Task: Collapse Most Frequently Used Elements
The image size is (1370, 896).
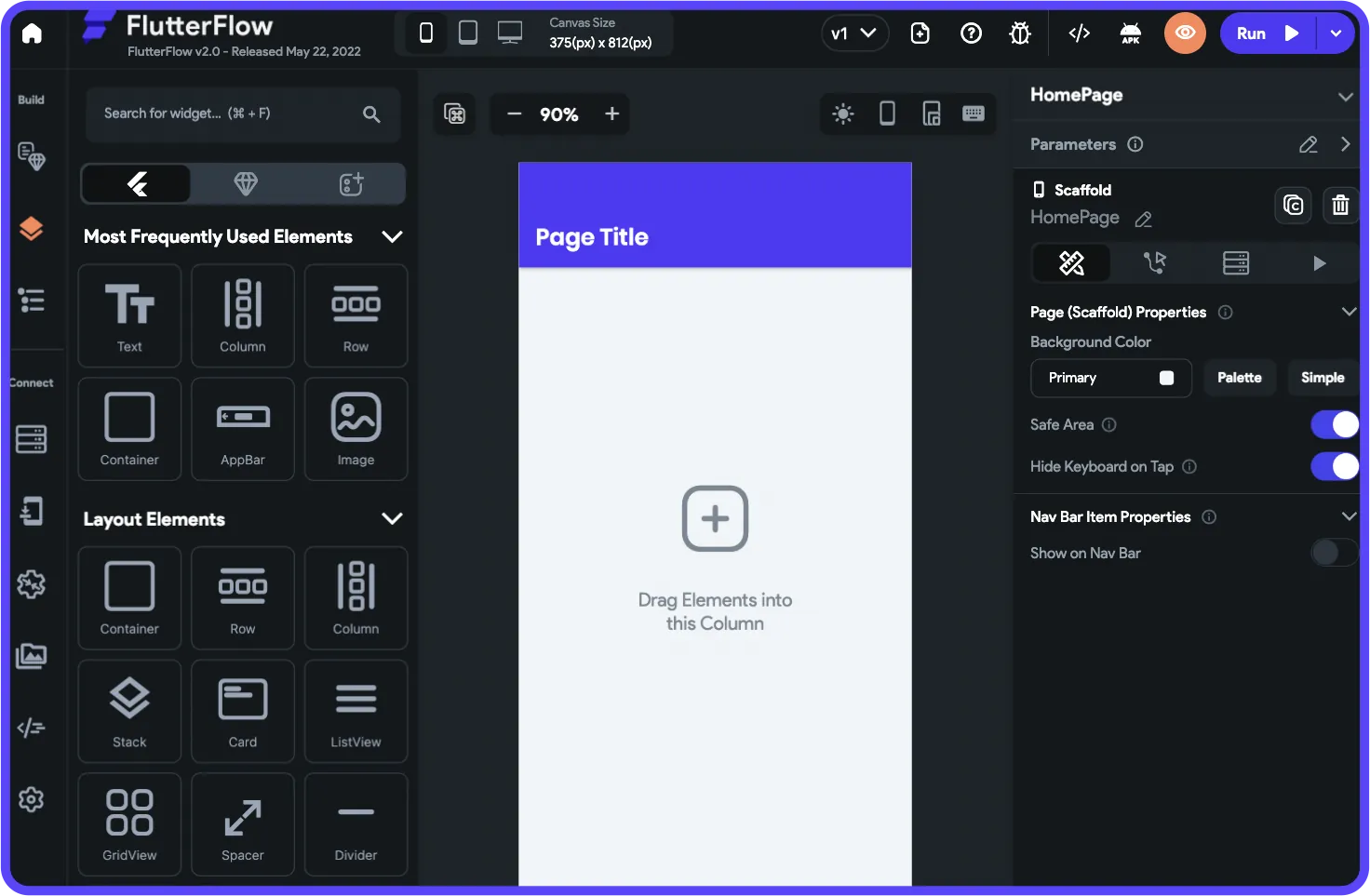Action: pos(392,236)
